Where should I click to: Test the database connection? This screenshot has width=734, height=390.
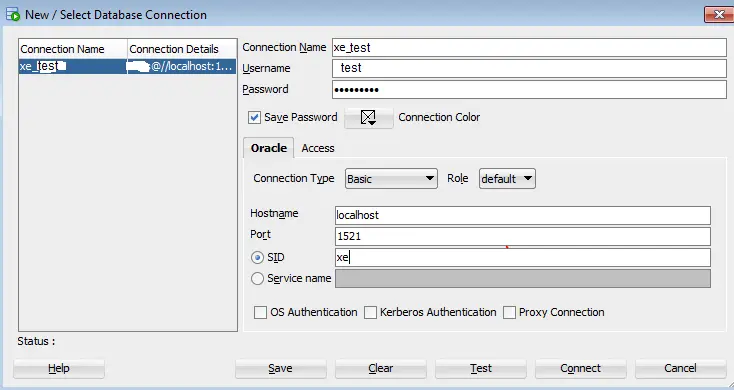pos(481,368)
